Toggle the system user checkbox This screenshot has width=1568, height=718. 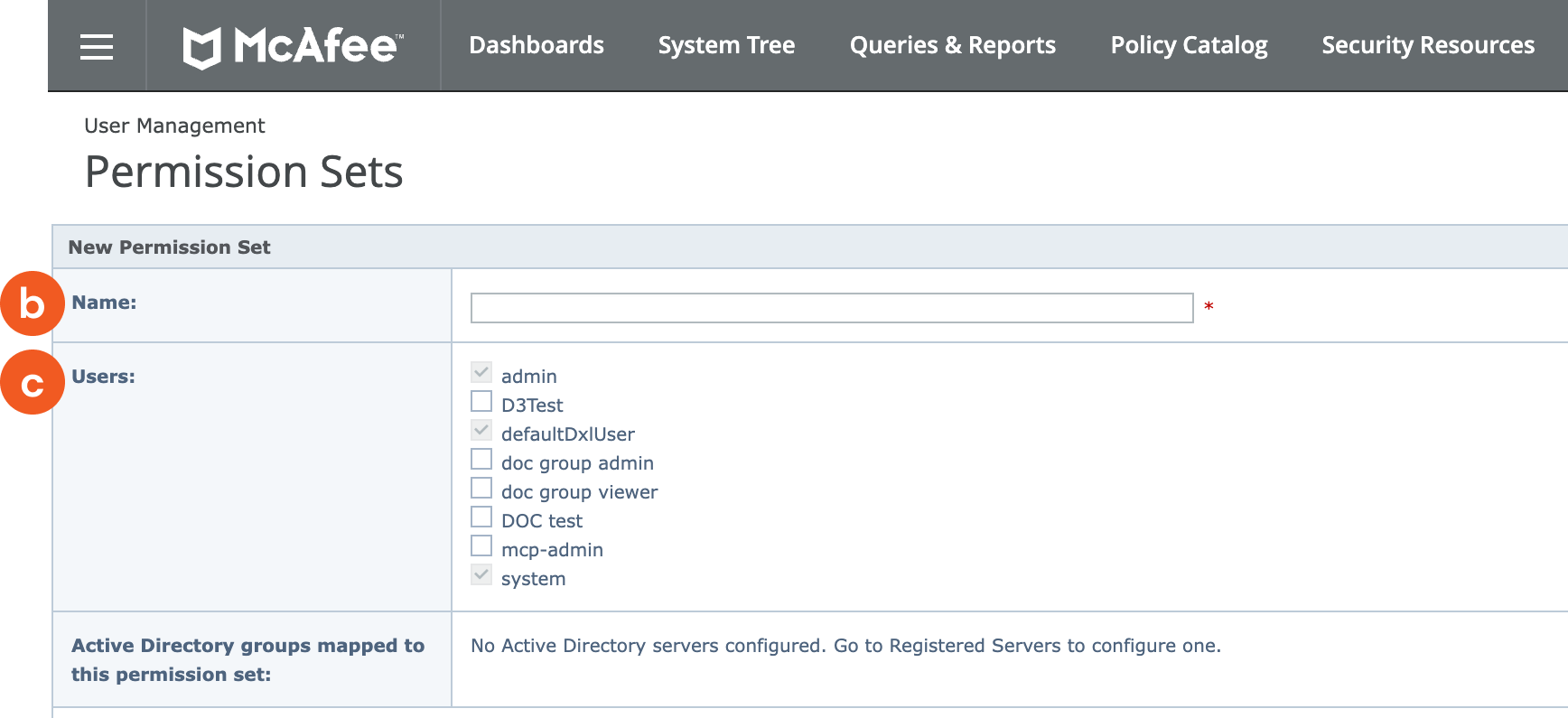(481, 575)
